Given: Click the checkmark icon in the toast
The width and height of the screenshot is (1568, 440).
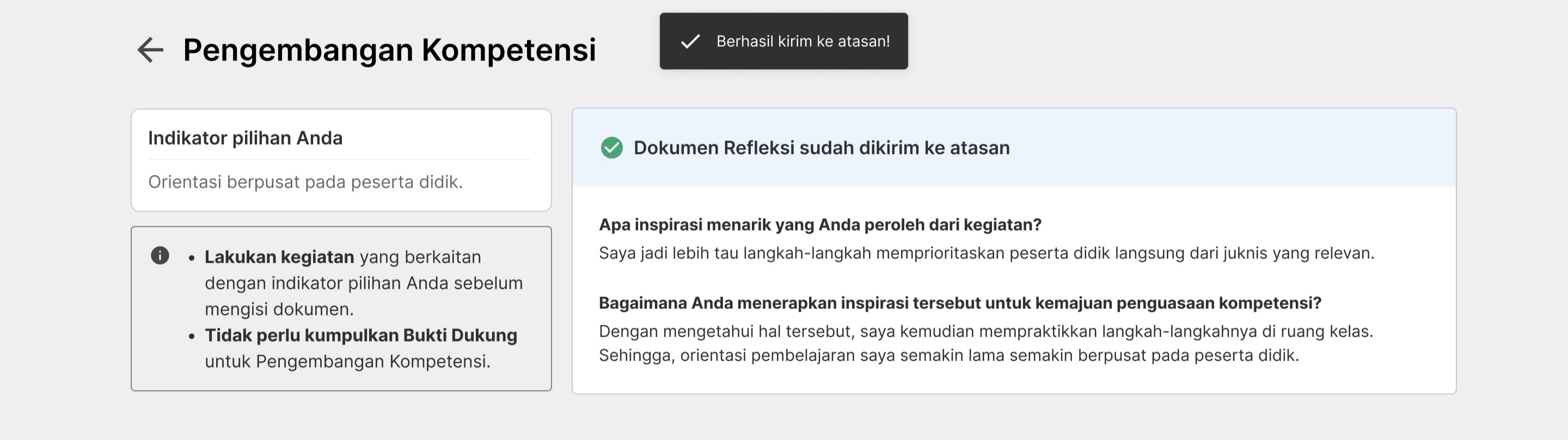Looking at the screenshot, I should 690,41.
